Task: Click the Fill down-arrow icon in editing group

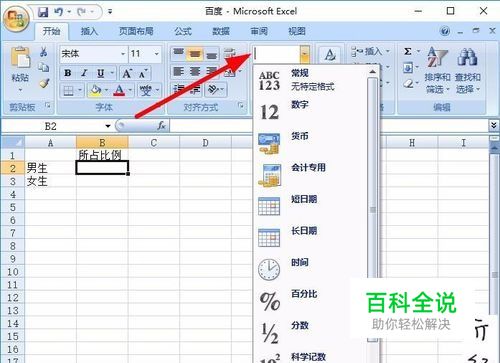Action: click(408, 68)
